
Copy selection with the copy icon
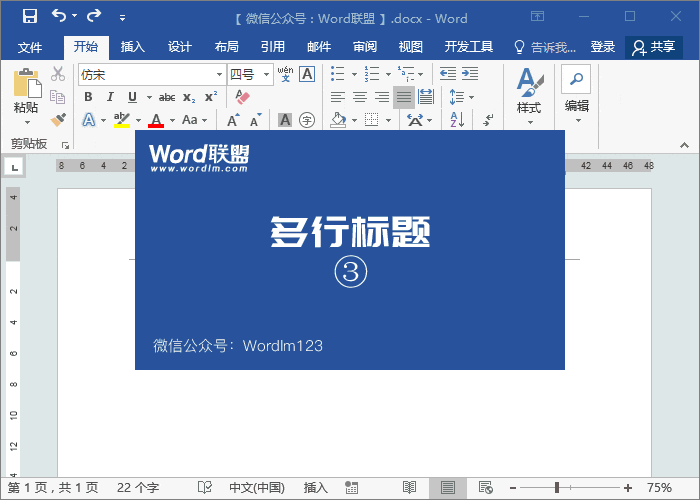tap(58, 96)
